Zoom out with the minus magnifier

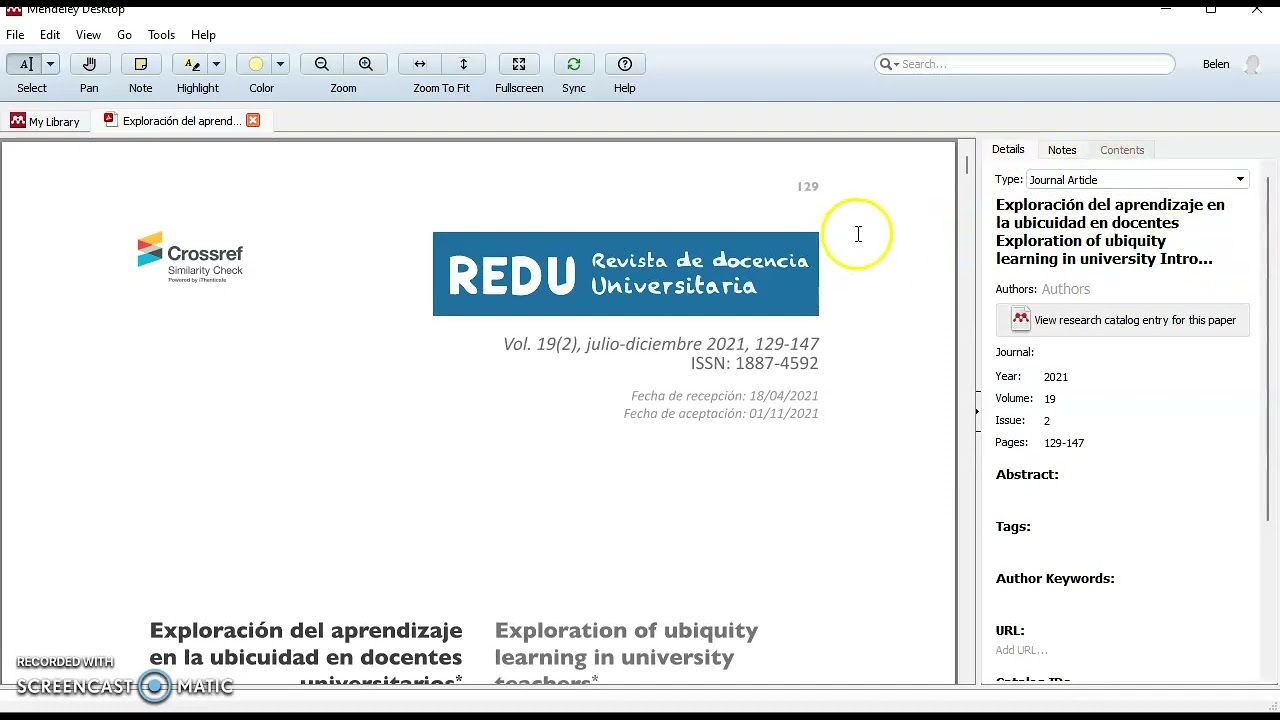click(x=322, y=64)
